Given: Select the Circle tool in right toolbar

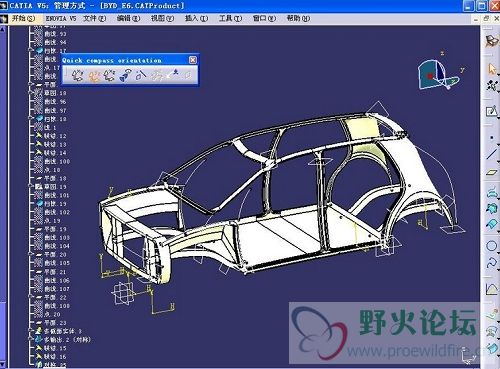Looking at the screenshot, I should coord(492,246).
